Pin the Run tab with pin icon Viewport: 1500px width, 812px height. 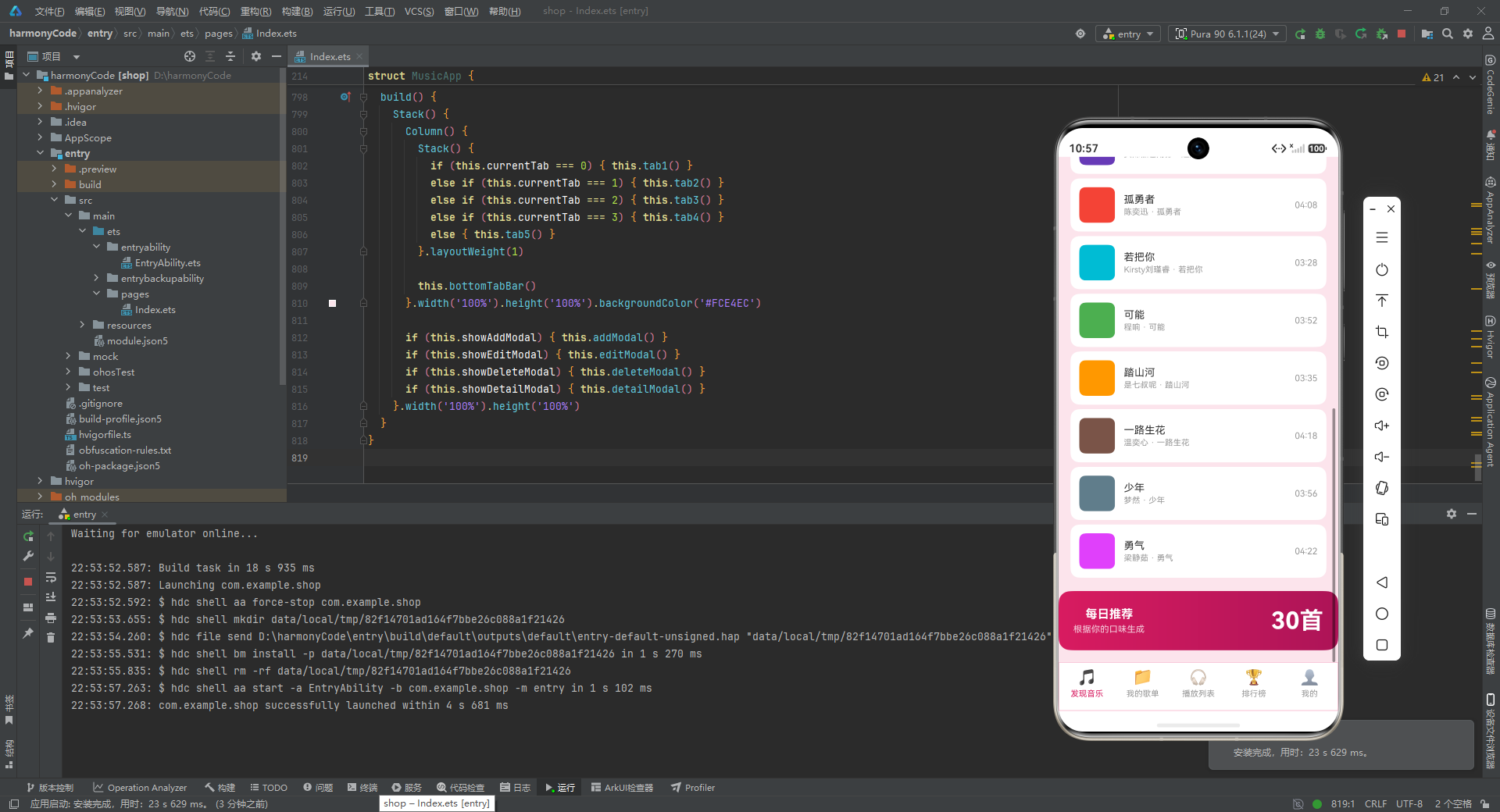tap(28, 632)
